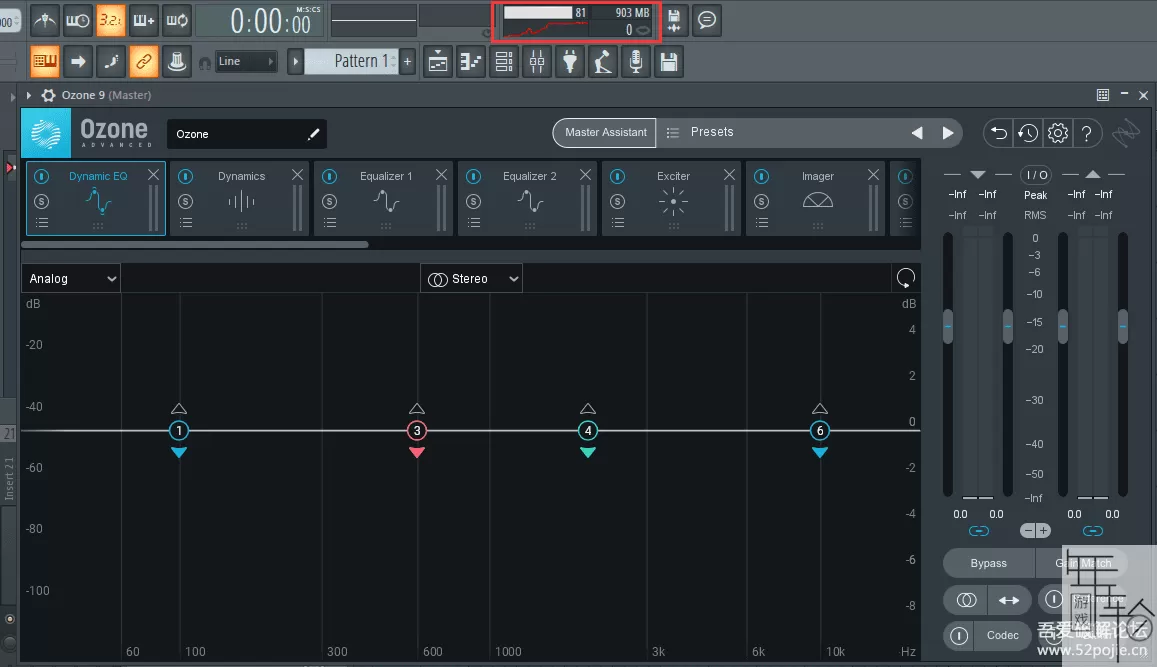Save the project with the floppy icon
1157x667 pixels.
(x=669, y=62)
